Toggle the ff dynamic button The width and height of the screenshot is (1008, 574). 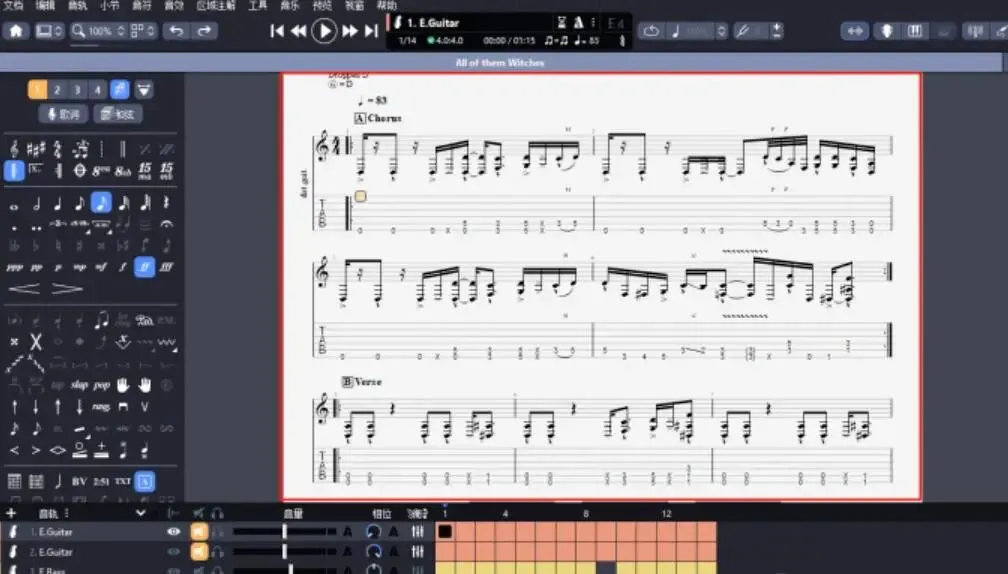pos(145,267)
